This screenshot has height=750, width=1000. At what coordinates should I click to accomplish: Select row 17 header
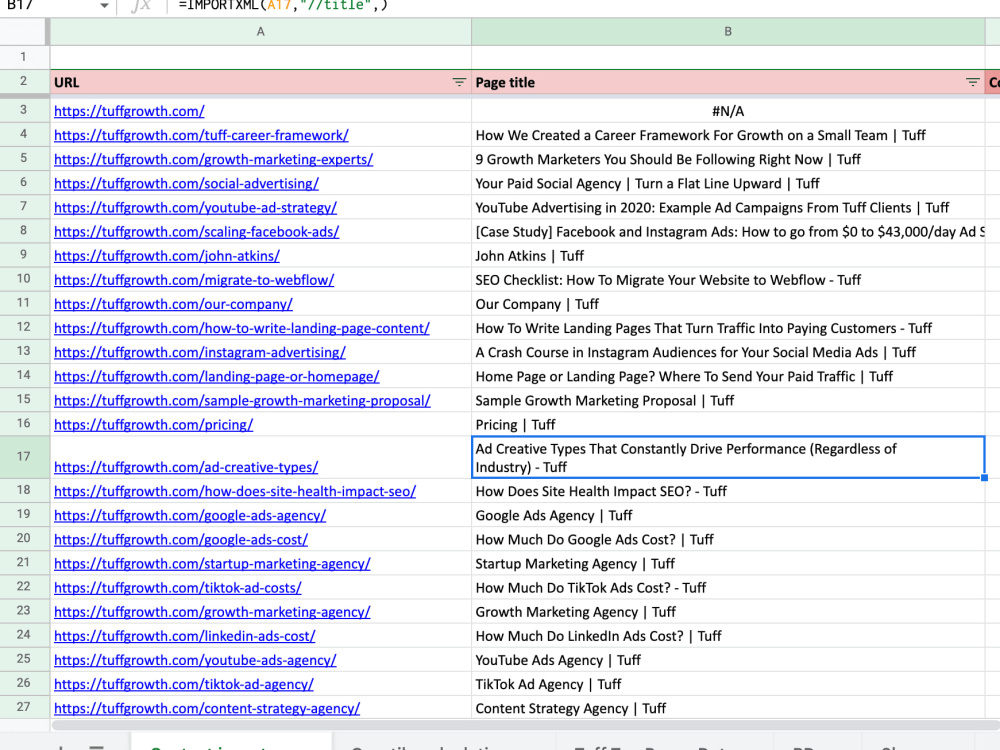24,457
